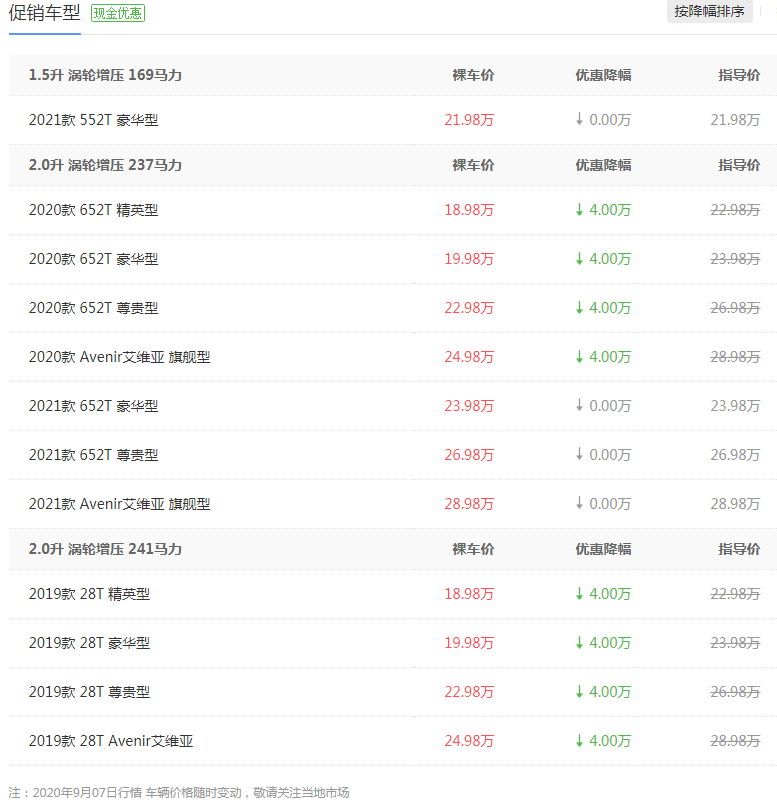Open 2019款 28T 豪华型 model
This screenshot has height=804, width=777.
coord(89,643)
